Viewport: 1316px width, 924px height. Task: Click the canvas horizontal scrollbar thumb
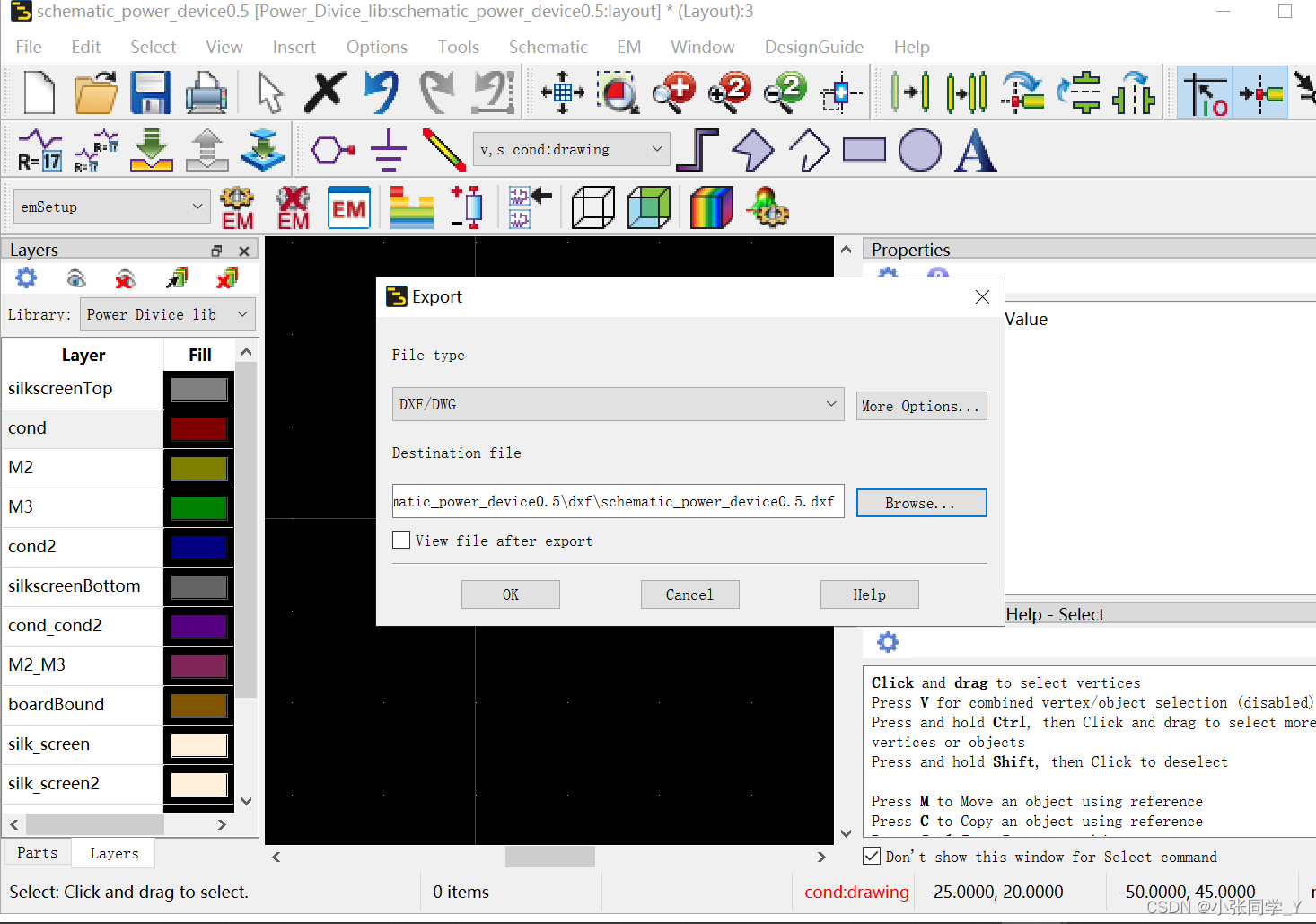pos(550,857)
